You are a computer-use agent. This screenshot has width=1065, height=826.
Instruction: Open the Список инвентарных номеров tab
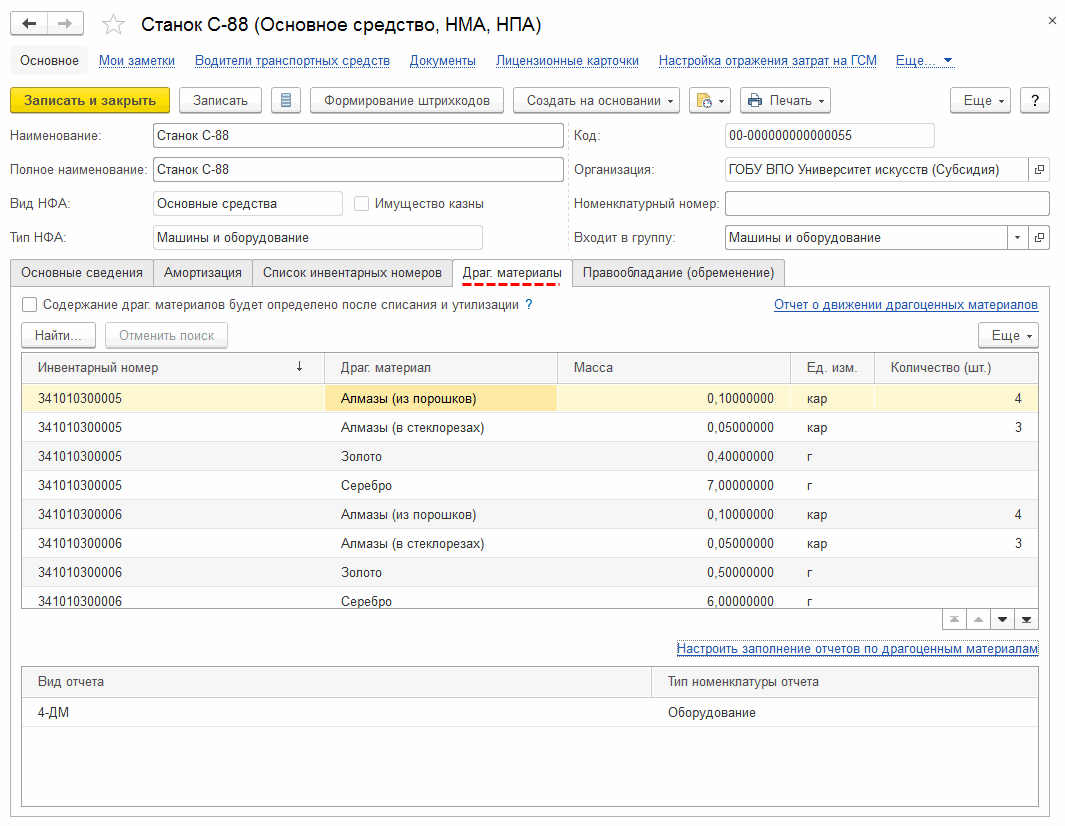pyautogui.click(x=352, y=273)
